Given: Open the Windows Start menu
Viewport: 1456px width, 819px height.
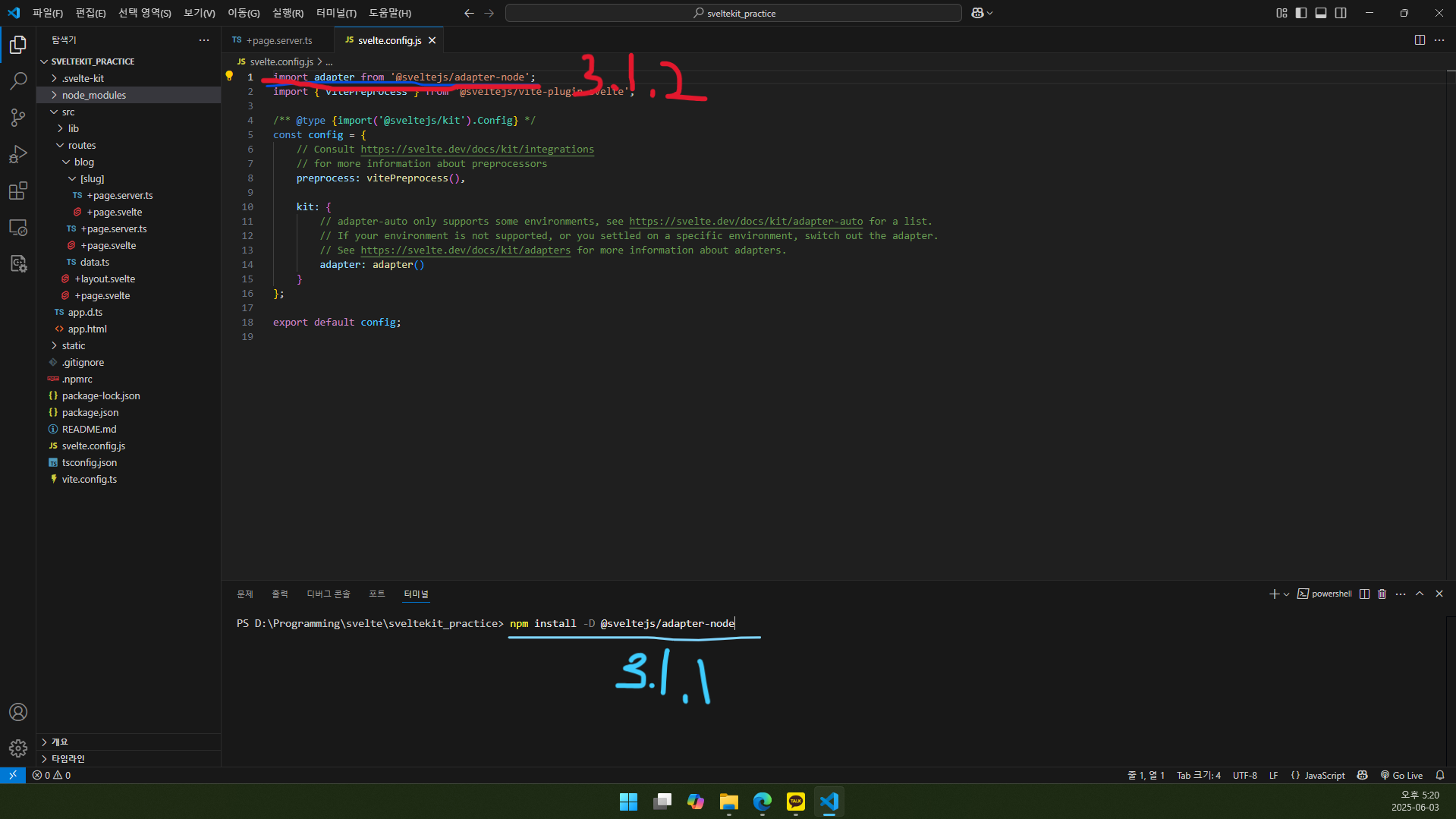Looking at the screenshot, I should click(629, 802).
